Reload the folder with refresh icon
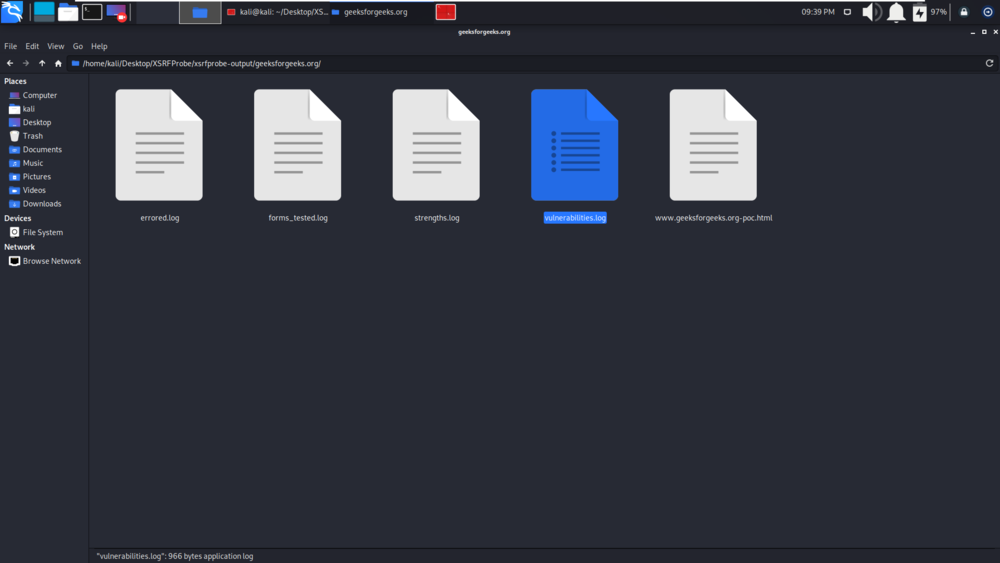The image size is (1000, 563). (989, 63)
